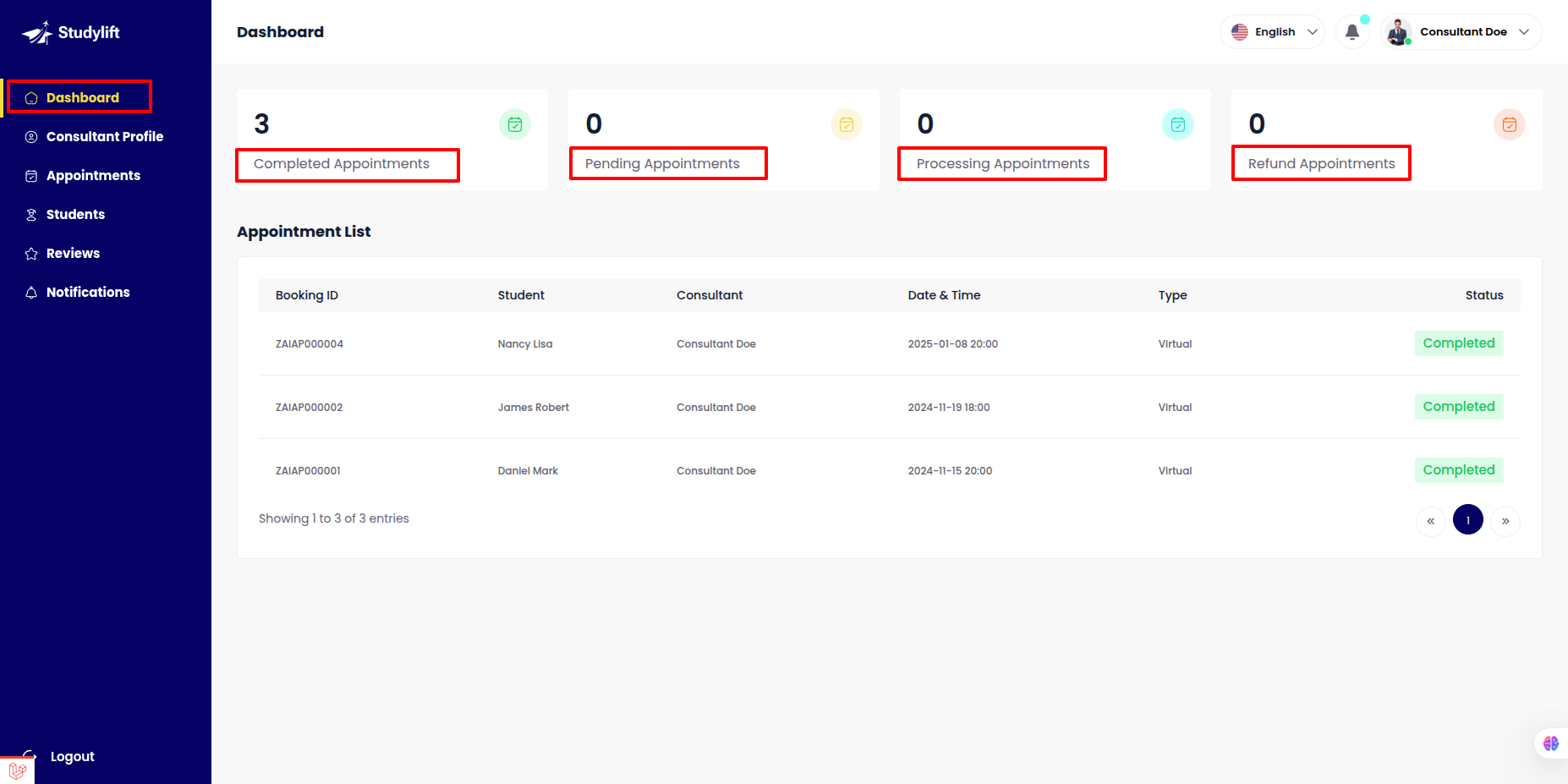The height and width of the screenshot is (784, 1568).
Task: Open the notification bell in header
Action: coord(1352,32)
